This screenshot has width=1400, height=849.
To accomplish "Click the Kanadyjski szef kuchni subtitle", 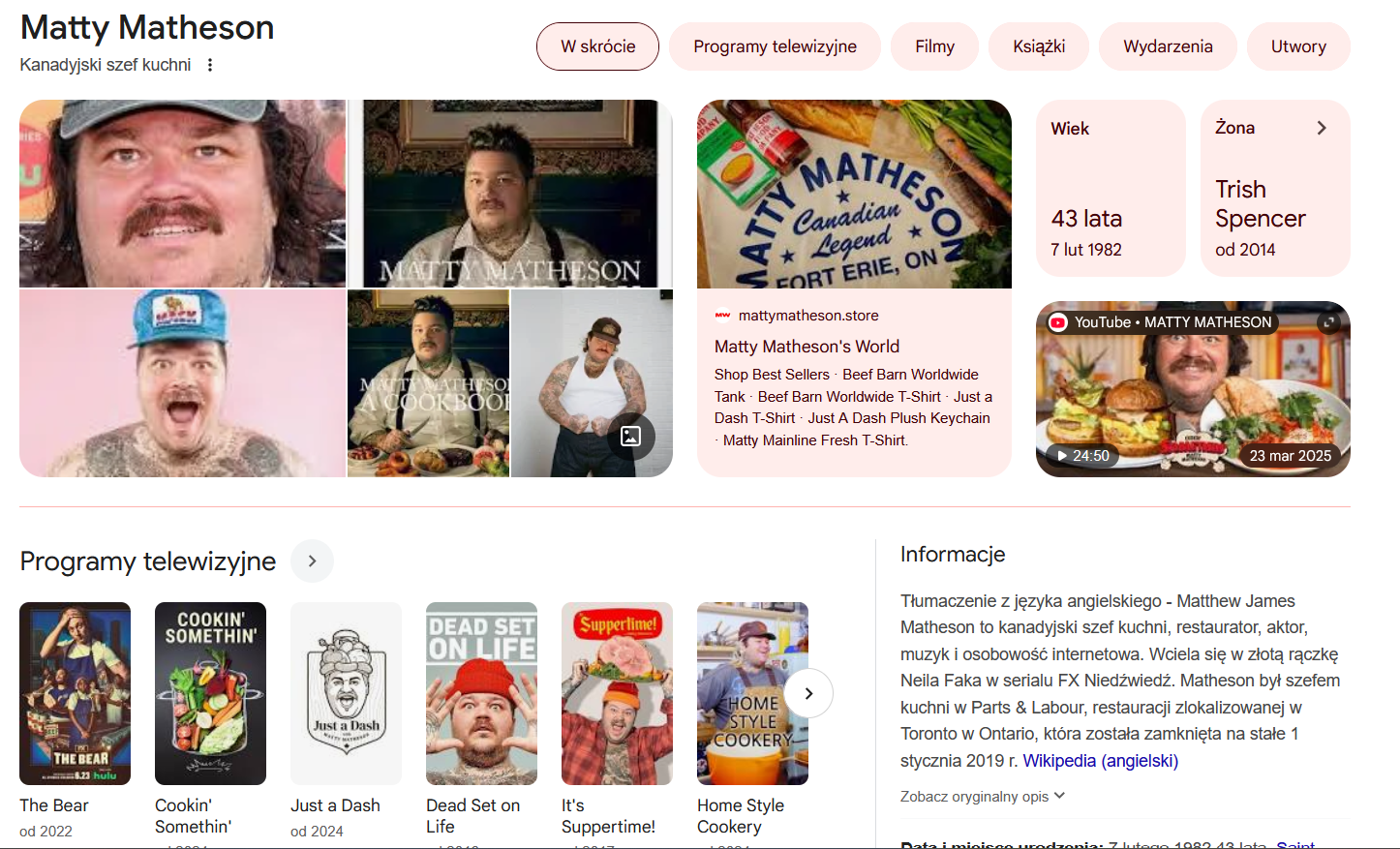I will (x=106, y=65).
